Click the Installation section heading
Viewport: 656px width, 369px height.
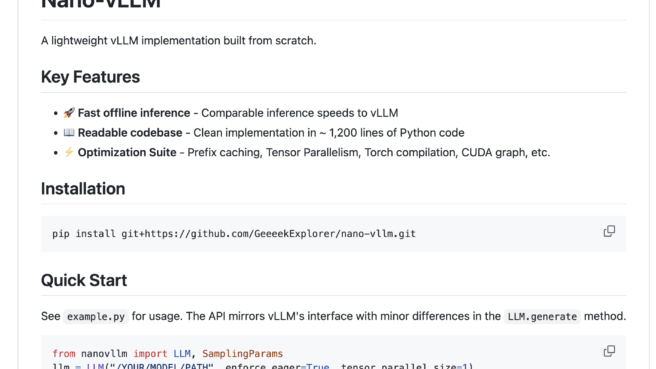click(83, 189)
